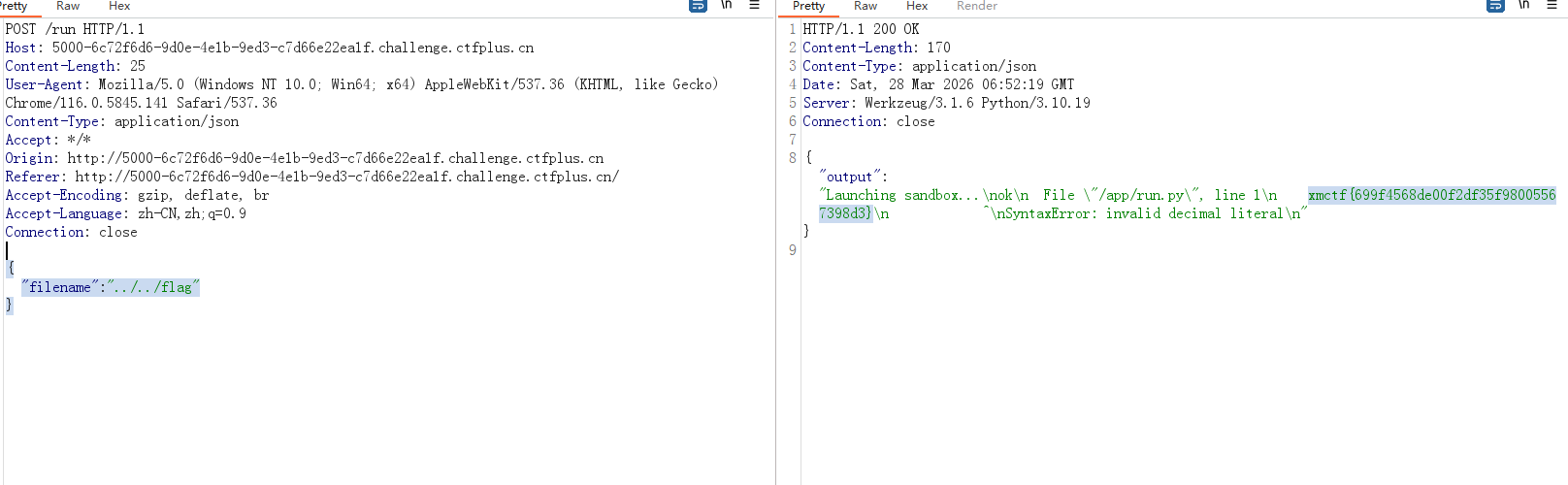1568x485 pixels.
Task: Switch request view to Hex tab
Action: coord(119,6)
